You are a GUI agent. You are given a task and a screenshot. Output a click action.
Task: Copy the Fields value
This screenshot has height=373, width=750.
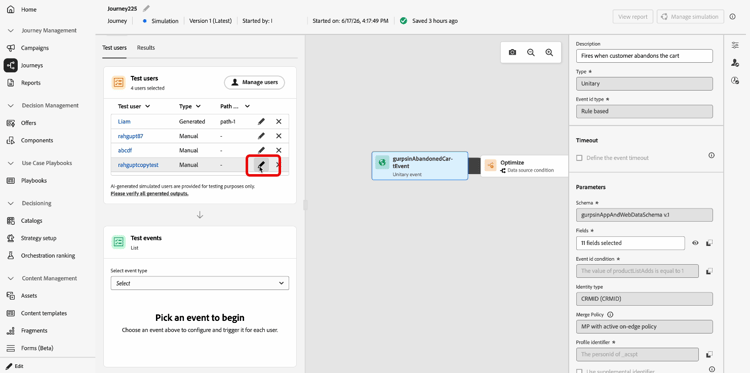coord(709,243)
